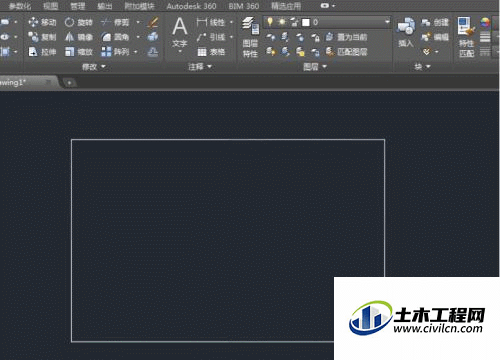Click Match Properties (特性匹配) brush icon
This screenshot has height=360, width=500.
click(466, 37)
